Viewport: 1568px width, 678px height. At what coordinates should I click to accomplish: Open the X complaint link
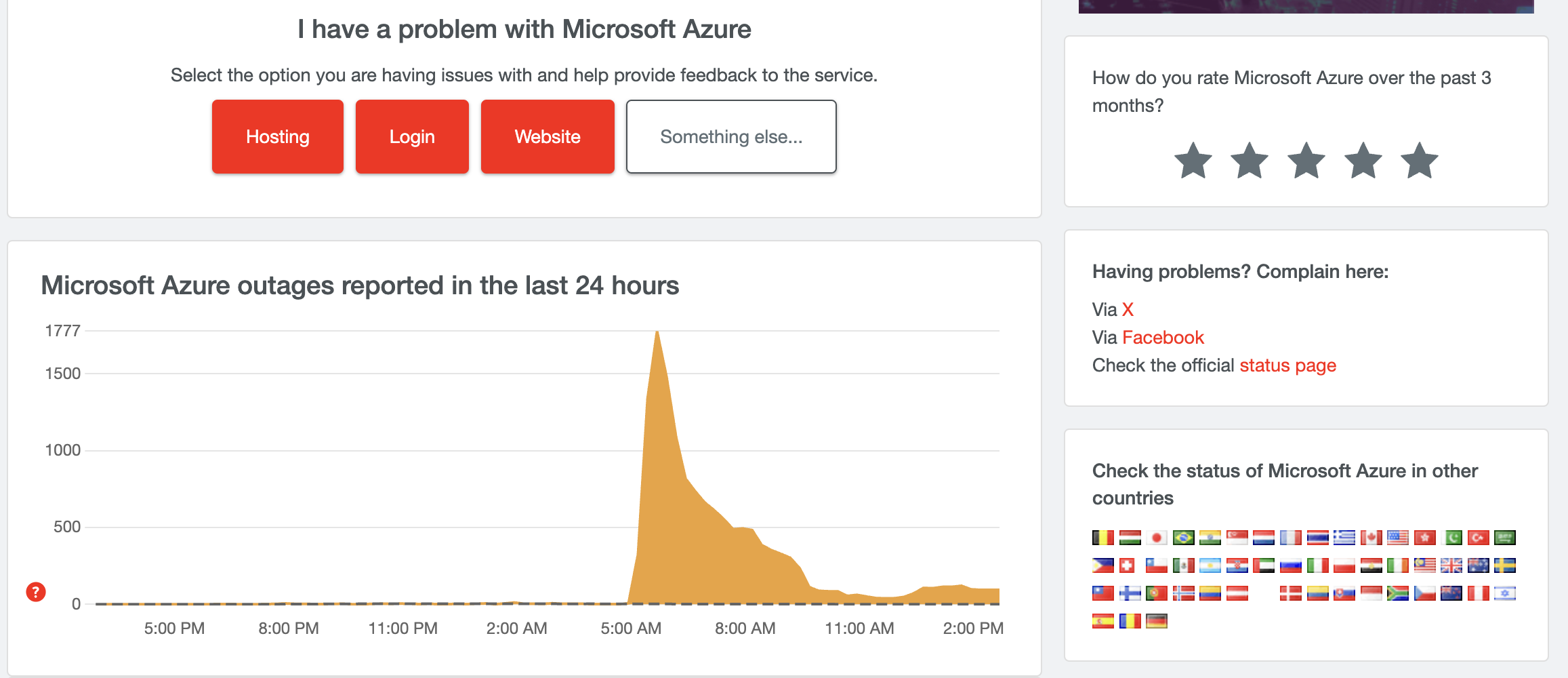(1128, 309)
